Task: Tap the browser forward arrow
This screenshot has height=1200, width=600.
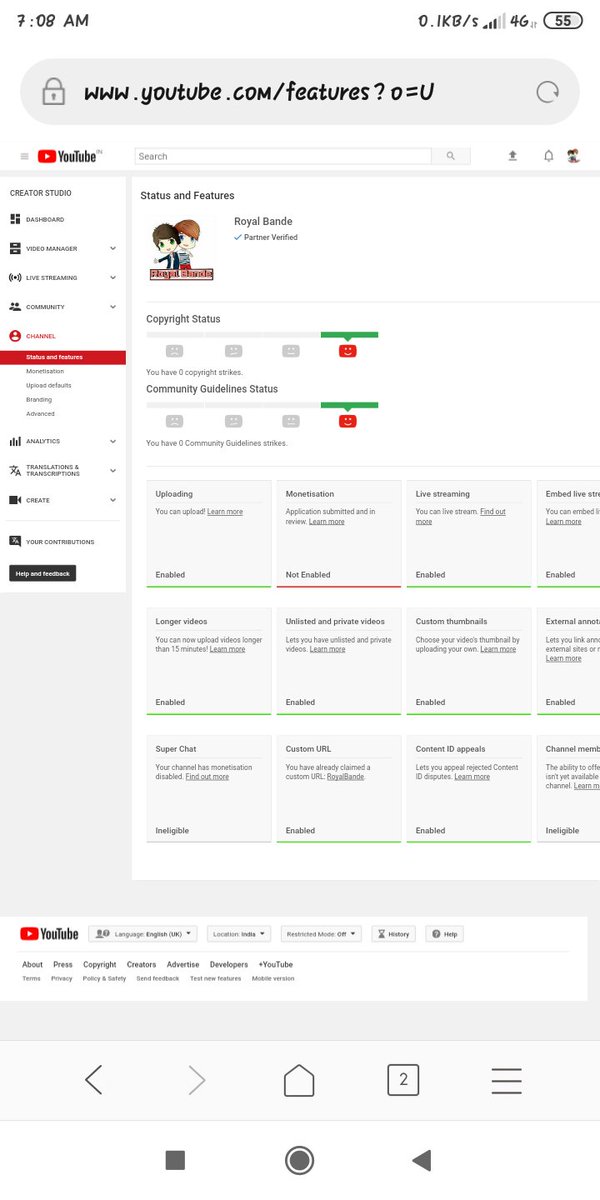Action: tap(197, 1080)
